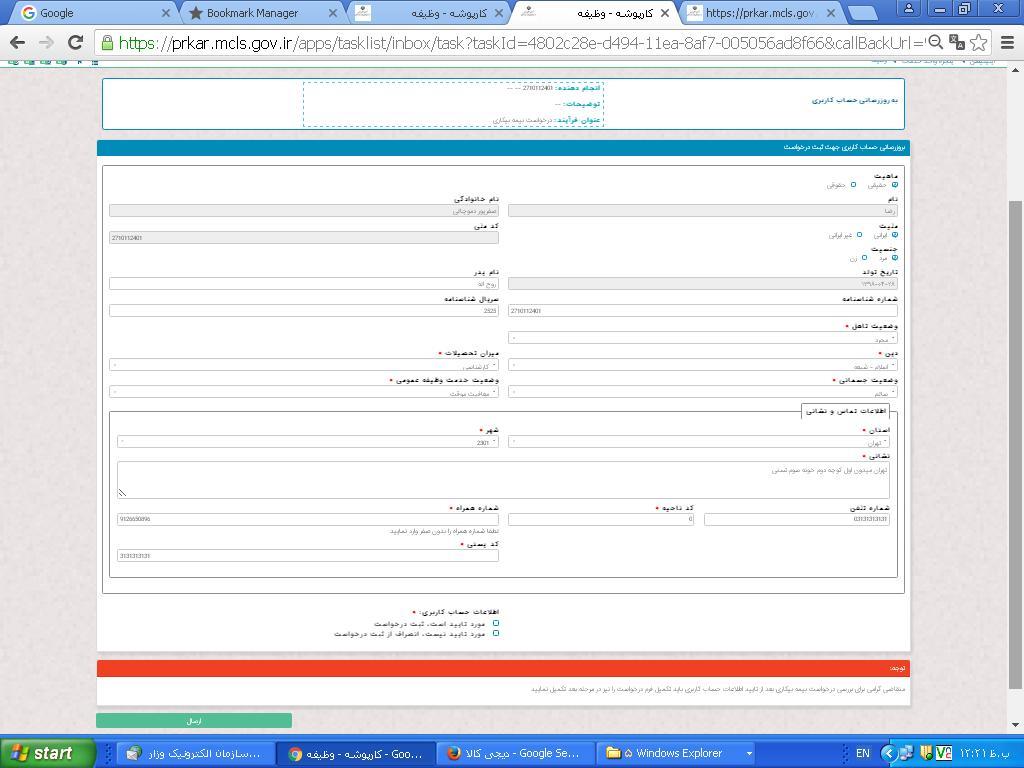Click the VNC icon in system tray

pos(943,753)
